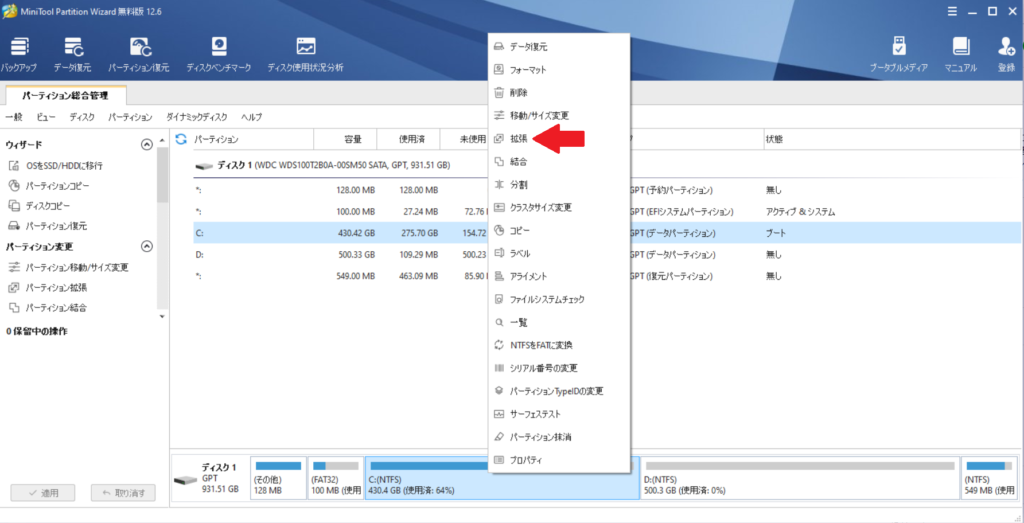The width and height of the screenshot is (1024, 523).
Task: Open the ヘルプ menu
Action: point(251,117)
